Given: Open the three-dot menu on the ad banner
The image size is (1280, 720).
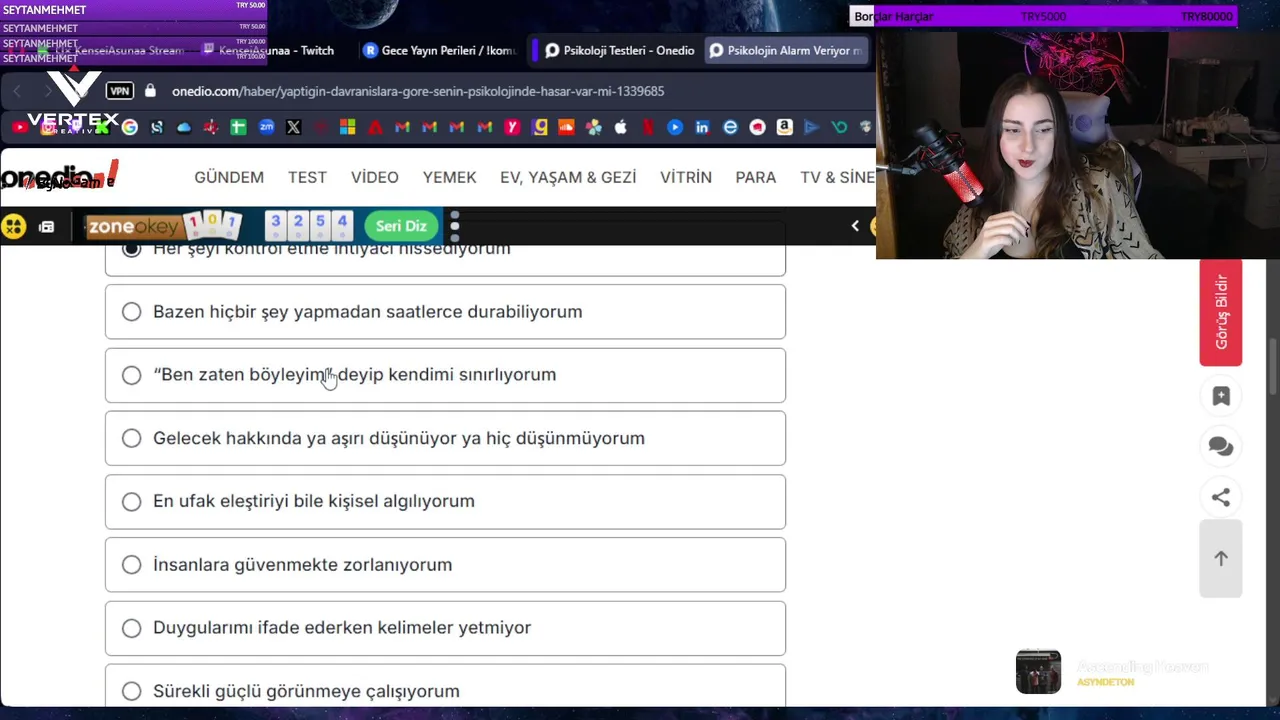Looking at the screenshot, I should (x=454, y=226).
